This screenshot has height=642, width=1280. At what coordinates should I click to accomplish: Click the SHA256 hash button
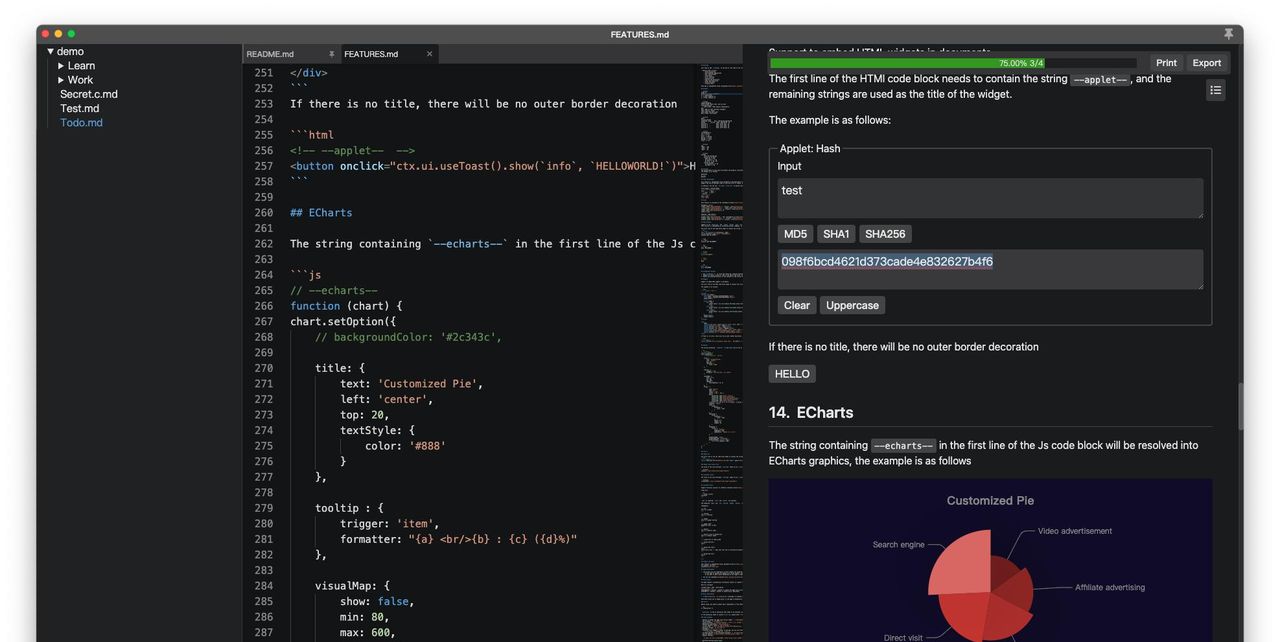[885, 234]
